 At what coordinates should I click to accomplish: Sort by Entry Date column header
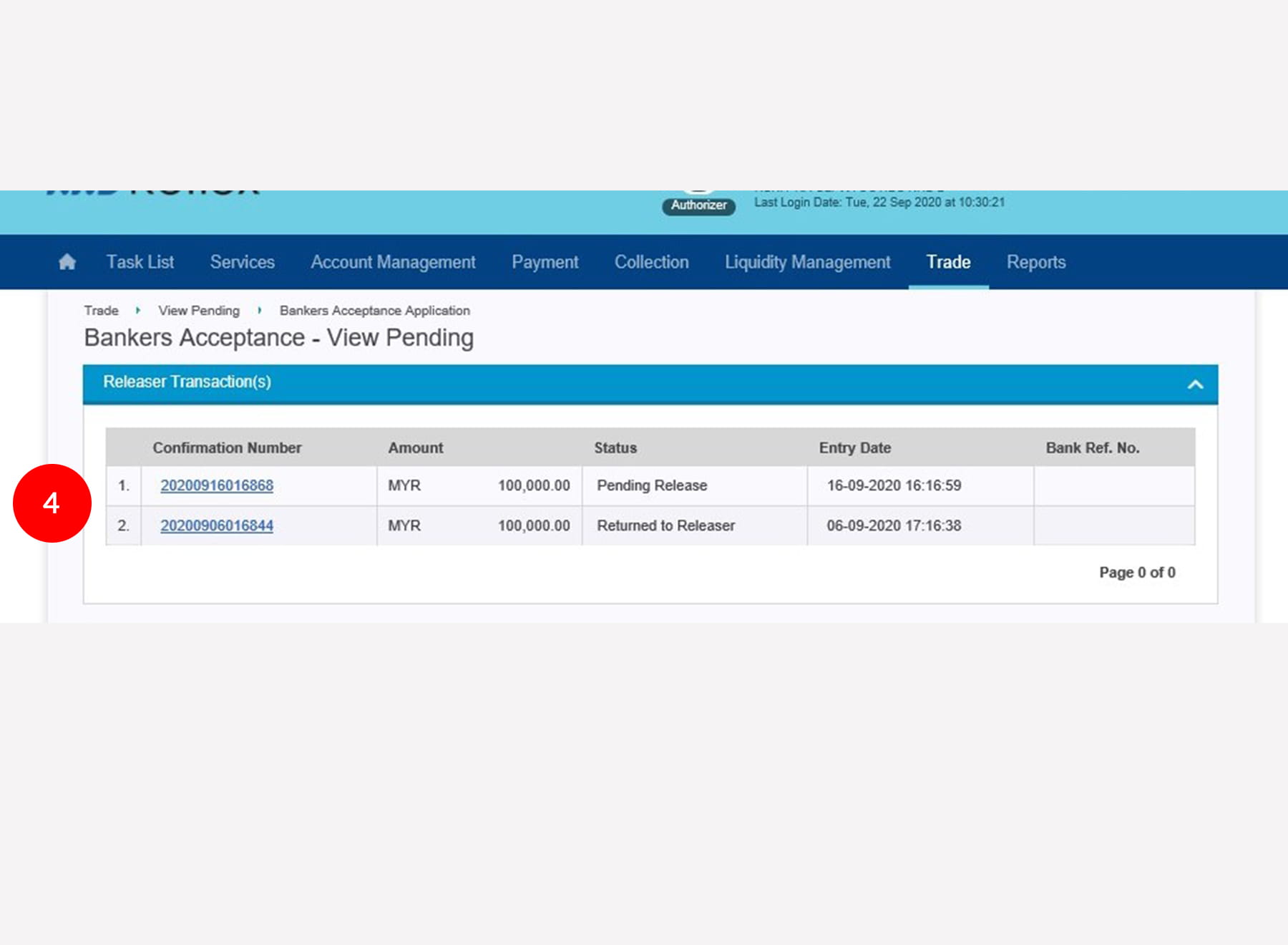(854, 447)
